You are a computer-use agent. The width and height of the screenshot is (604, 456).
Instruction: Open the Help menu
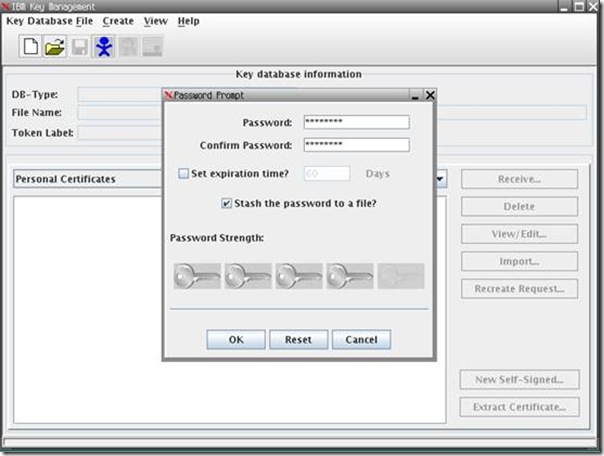188,21
